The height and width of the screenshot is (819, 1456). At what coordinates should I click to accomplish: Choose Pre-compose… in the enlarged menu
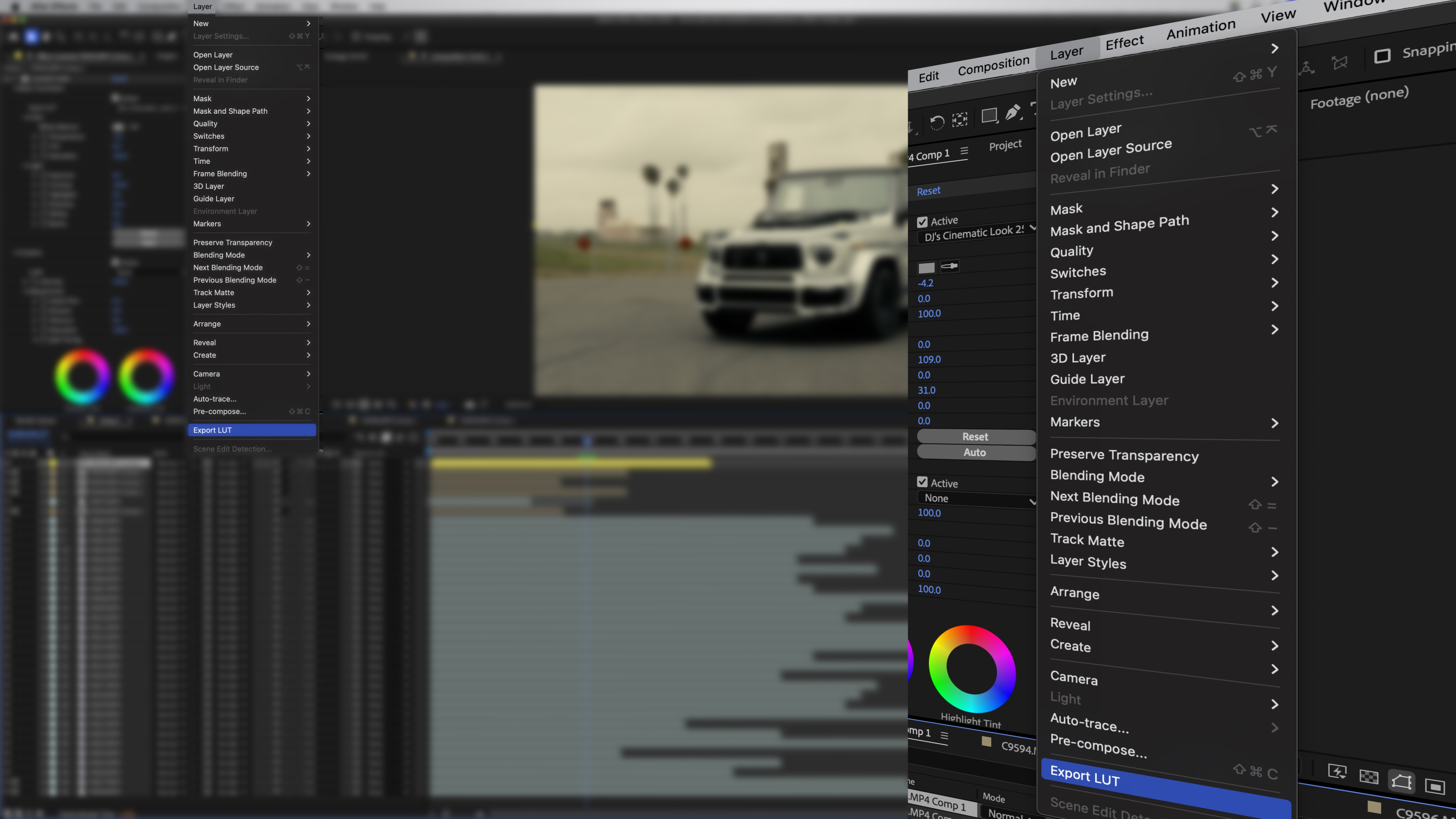pyautogui.click(x=1098, y=746)
